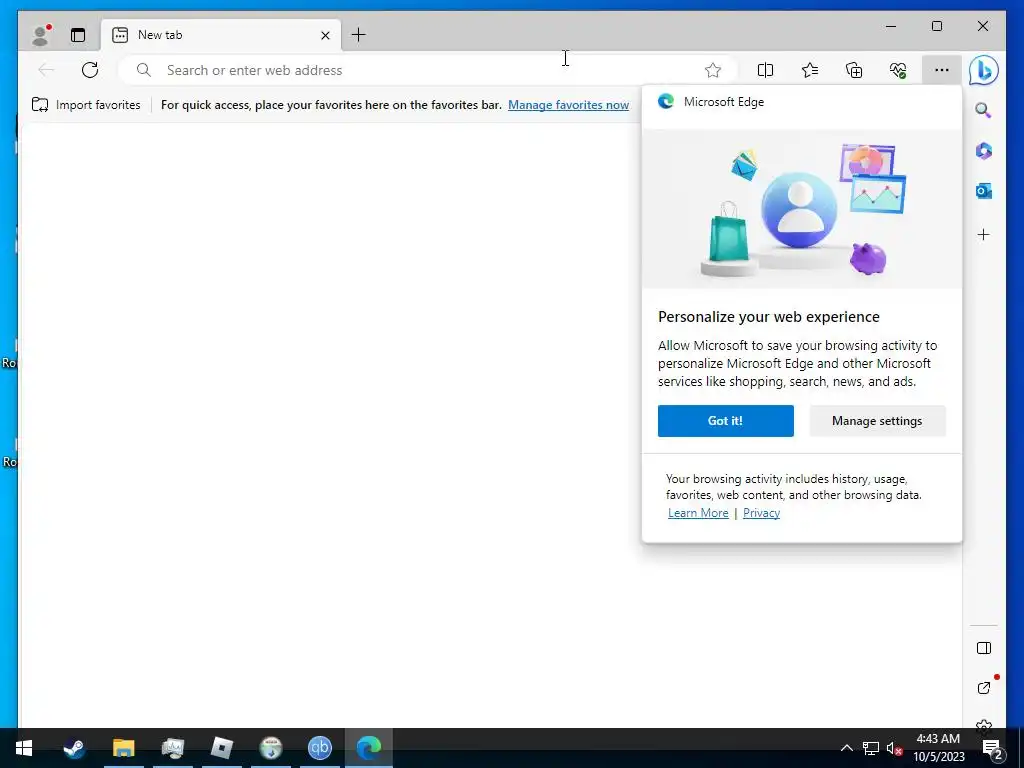Click the Microsoft Edge popup title
This screenshot has height=768, width=1024.
click(724, 102)
